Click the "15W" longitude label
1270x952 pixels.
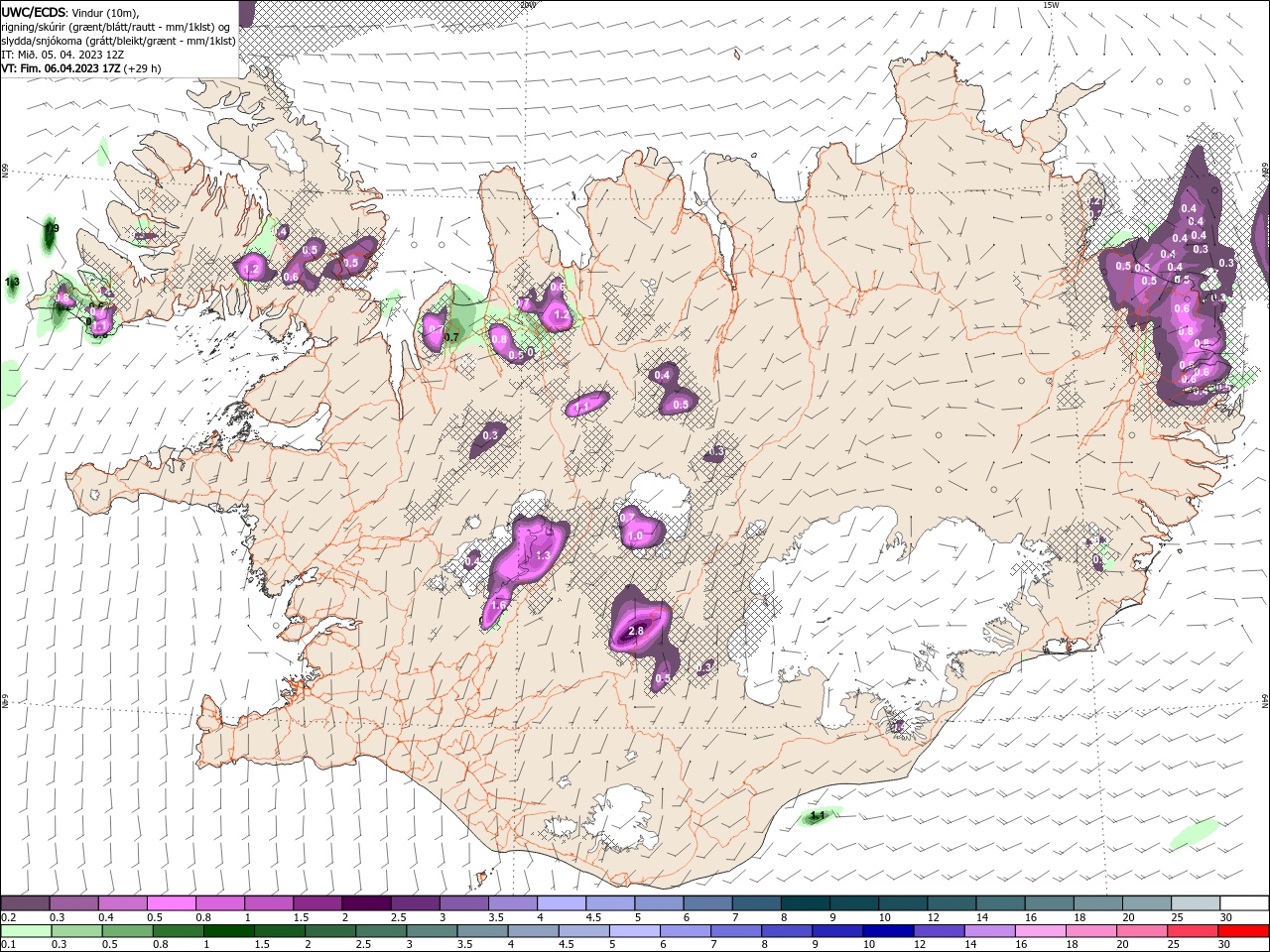point(1051,5)
